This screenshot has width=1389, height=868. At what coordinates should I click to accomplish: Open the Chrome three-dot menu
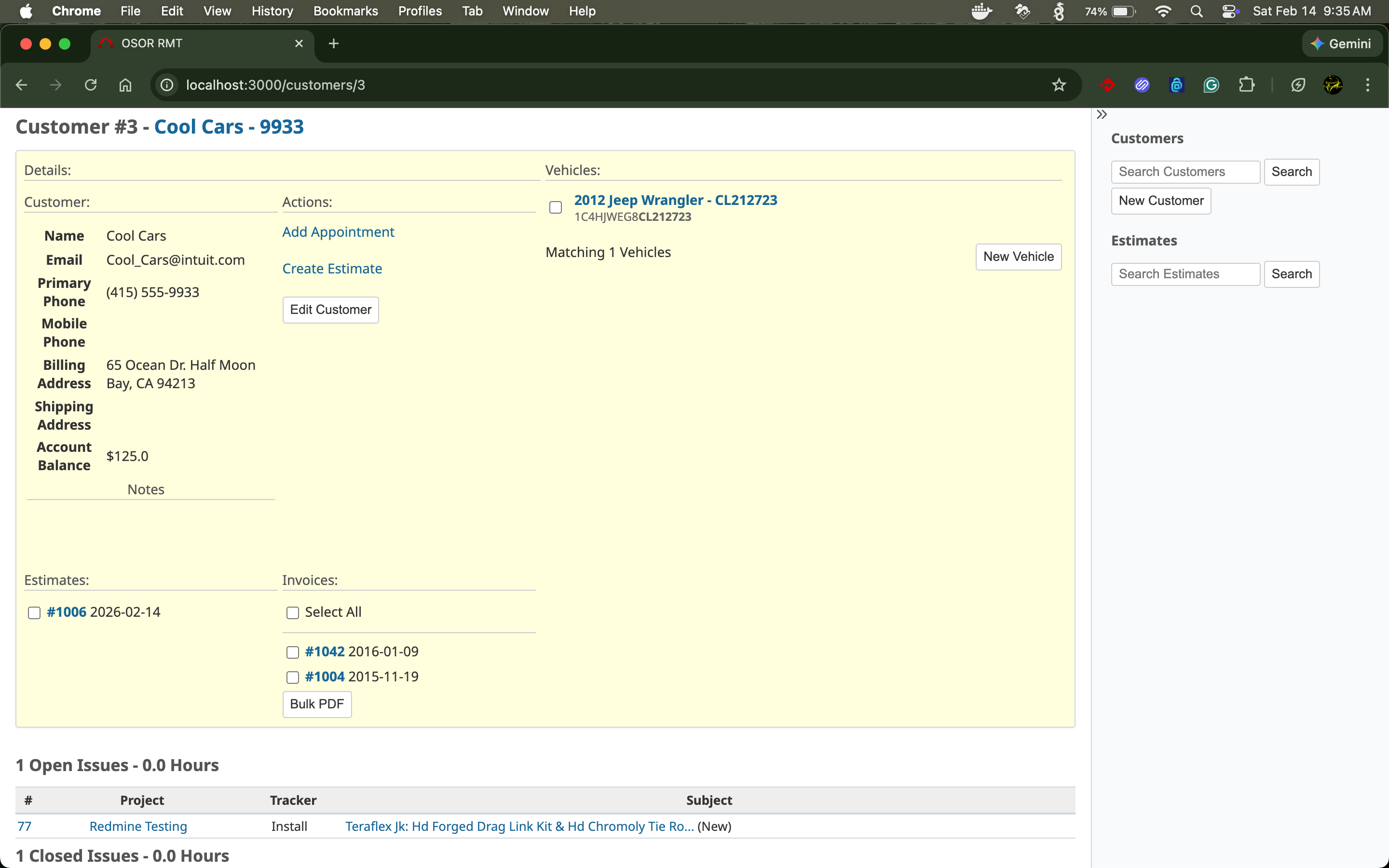click(1367, 85)
